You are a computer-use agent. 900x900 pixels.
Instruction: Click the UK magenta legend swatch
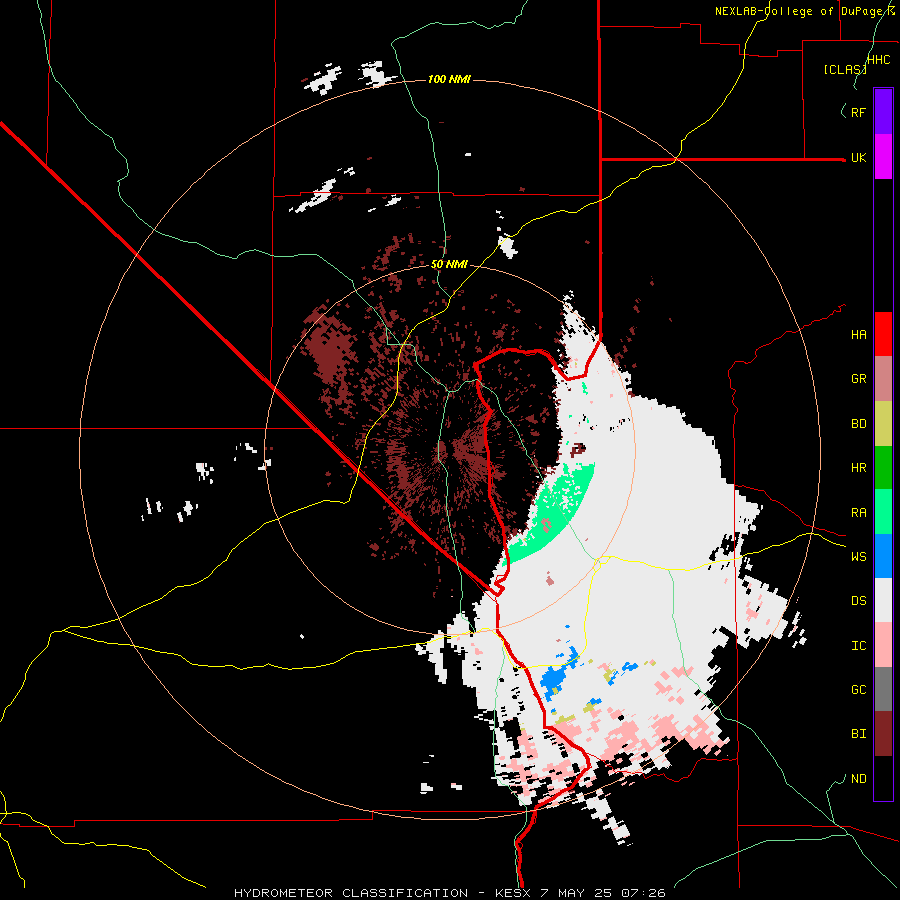[x=883, y=157]
